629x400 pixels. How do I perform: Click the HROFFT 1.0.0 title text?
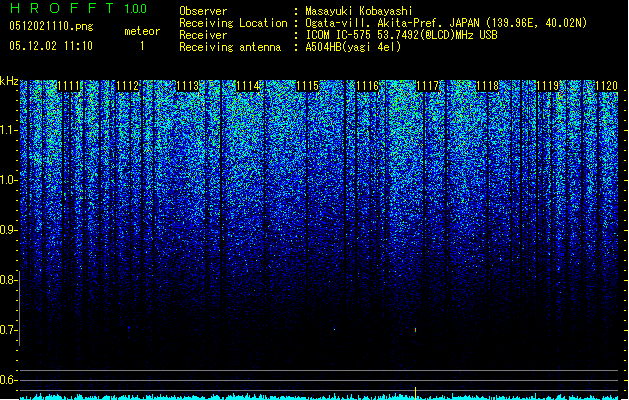pyautogui.click(x=78, y=8)
